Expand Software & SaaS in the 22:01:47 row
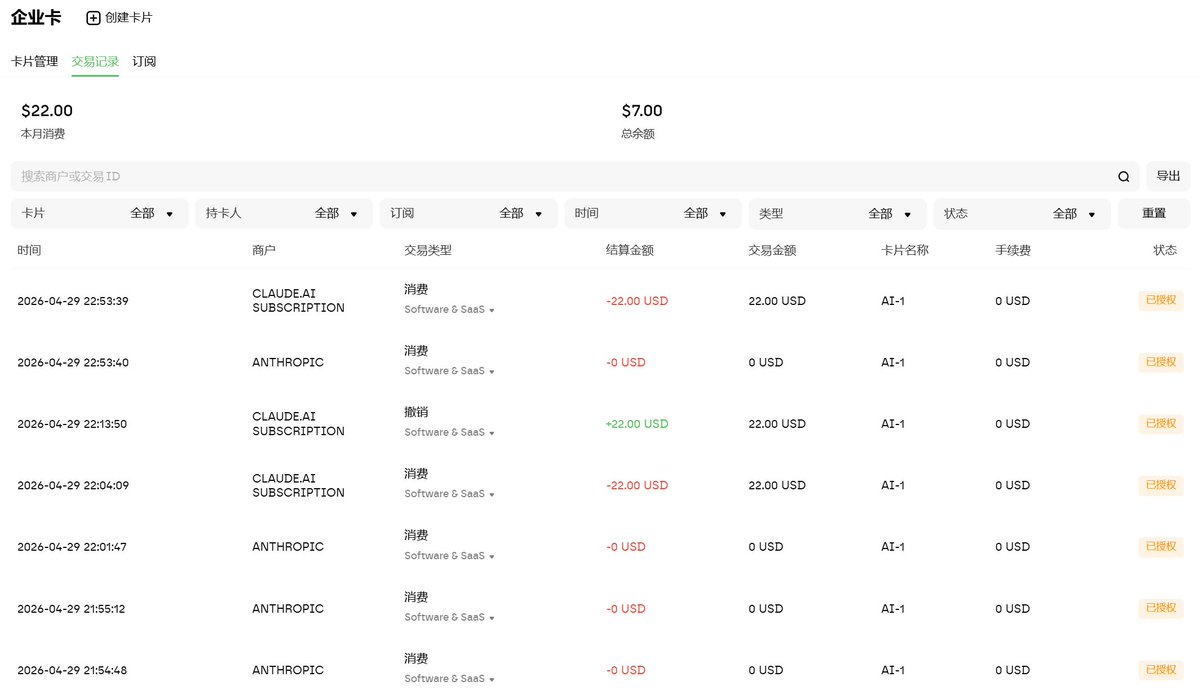 click(x=450, y=556)
